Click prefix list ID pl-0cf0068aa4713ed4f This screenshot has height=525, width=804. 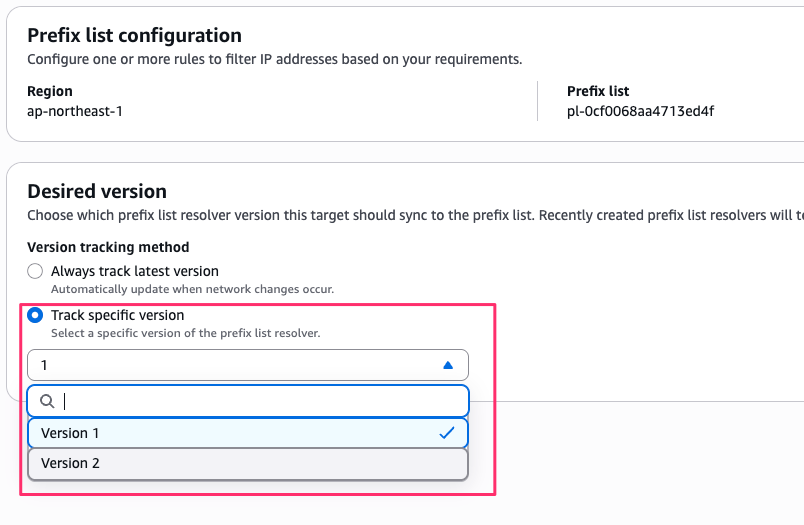coord(640,111)
